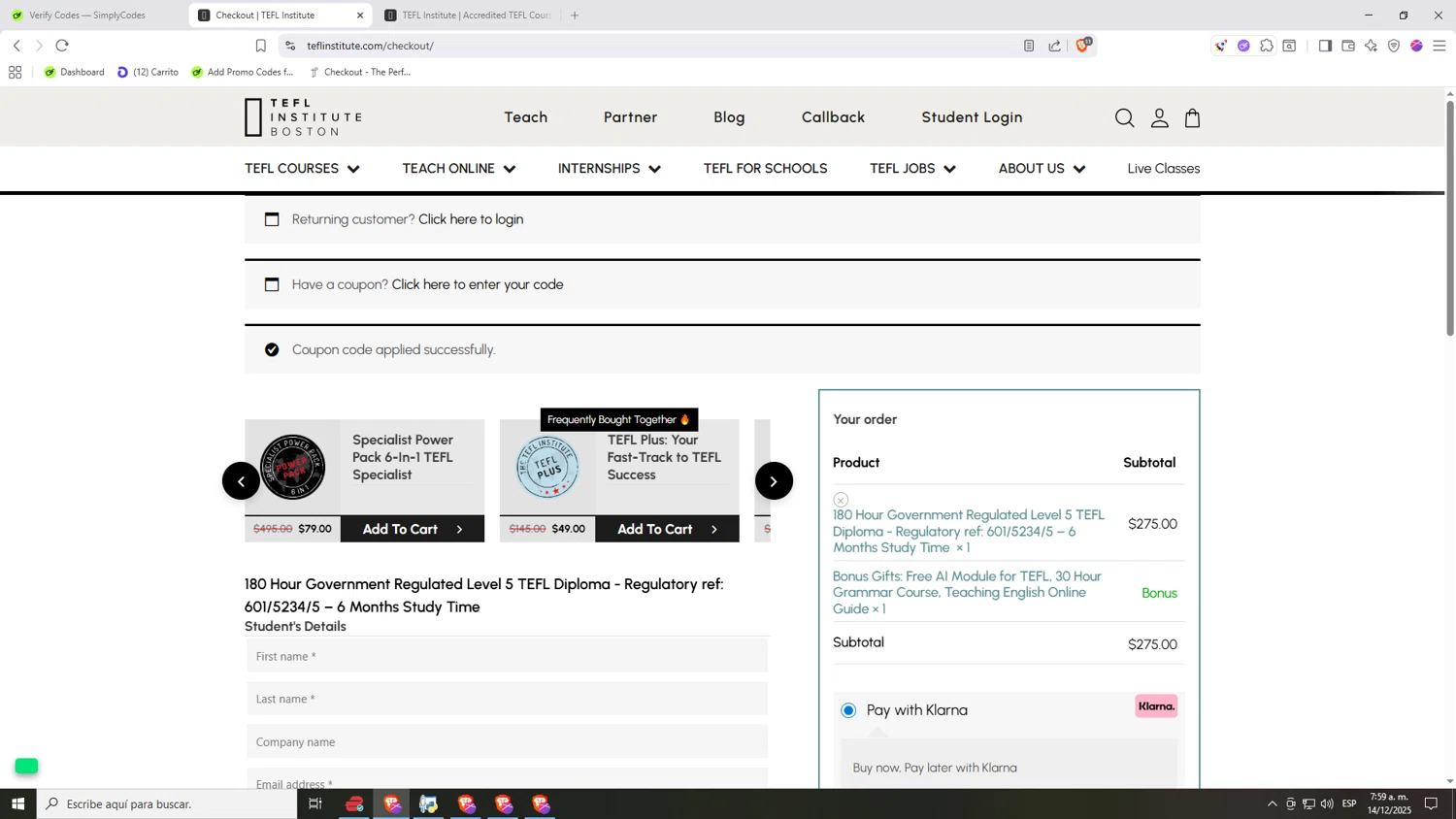The width and height of the screenshot is (1456, 819).
Task: Open Task View in taskbar
Action: click(315, 803)
